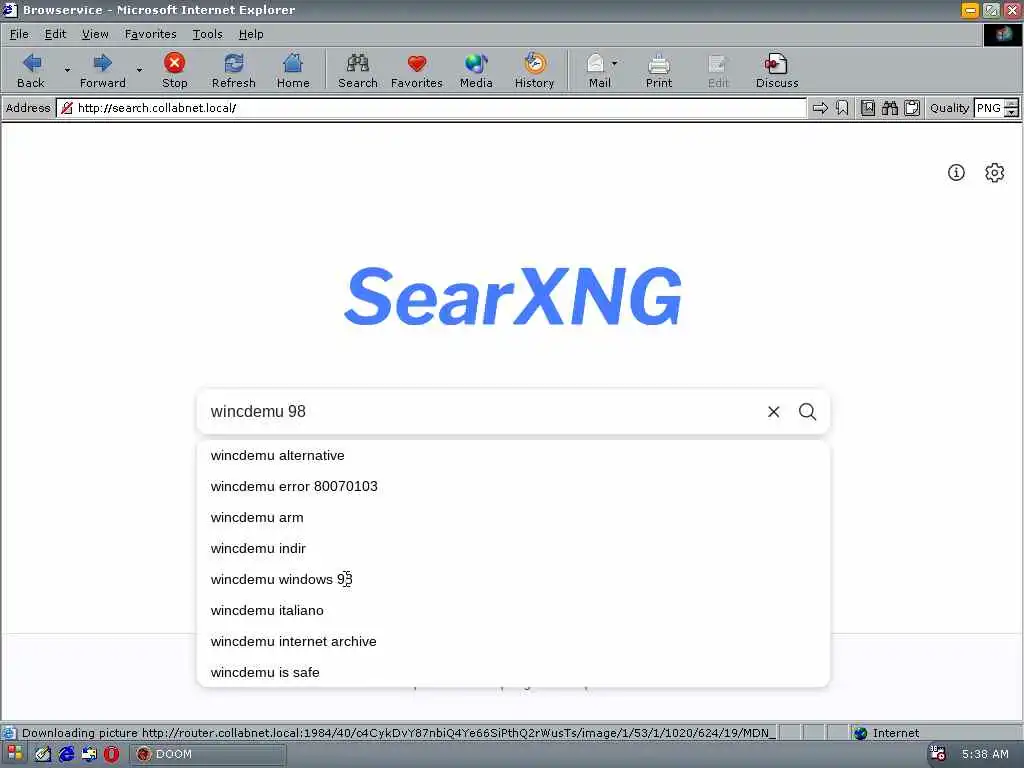The height and width of the screenshot is (768, 1024).
Task: Select suggestion 'wincdemu is safe'
Action: (x=513, y=672)
